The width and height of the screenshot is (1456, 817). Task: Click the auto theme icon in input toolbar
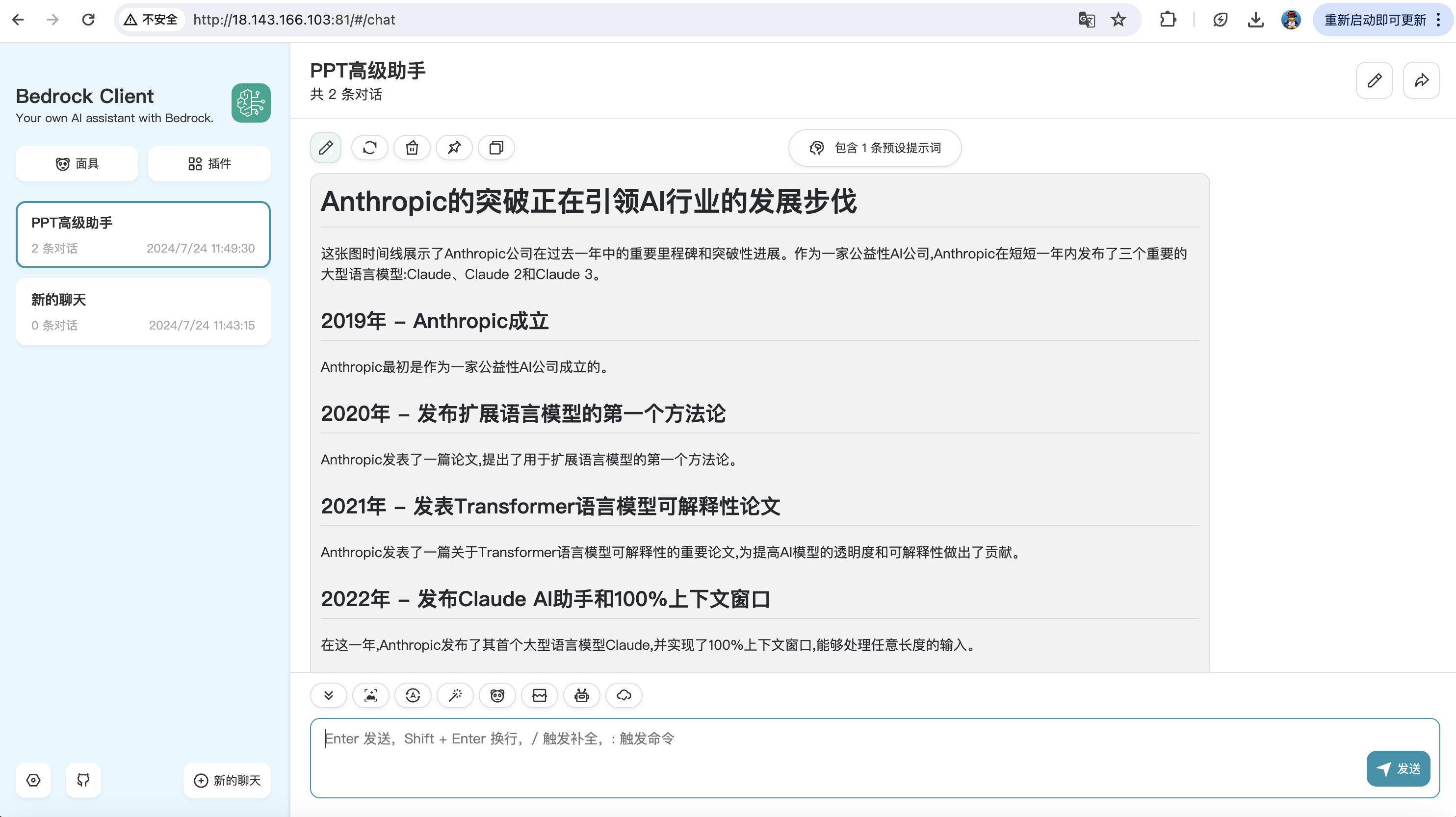413,695
